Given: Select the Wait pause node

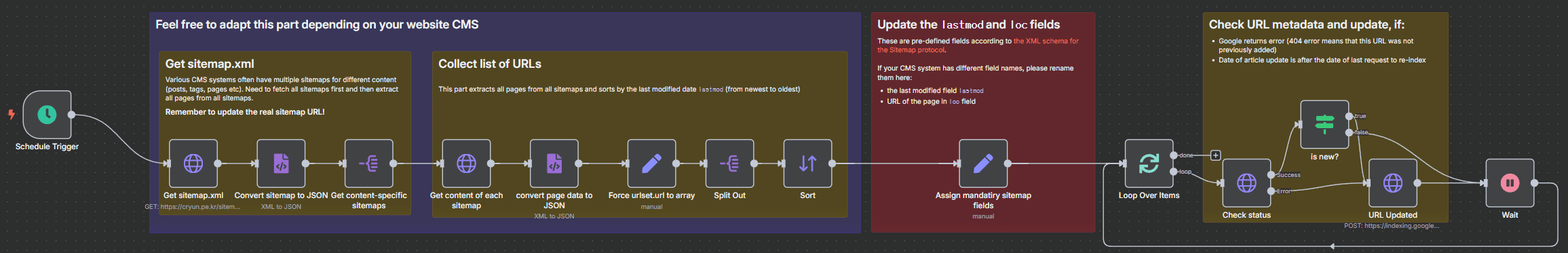Looking at the screenshot, I should 1510,183.
